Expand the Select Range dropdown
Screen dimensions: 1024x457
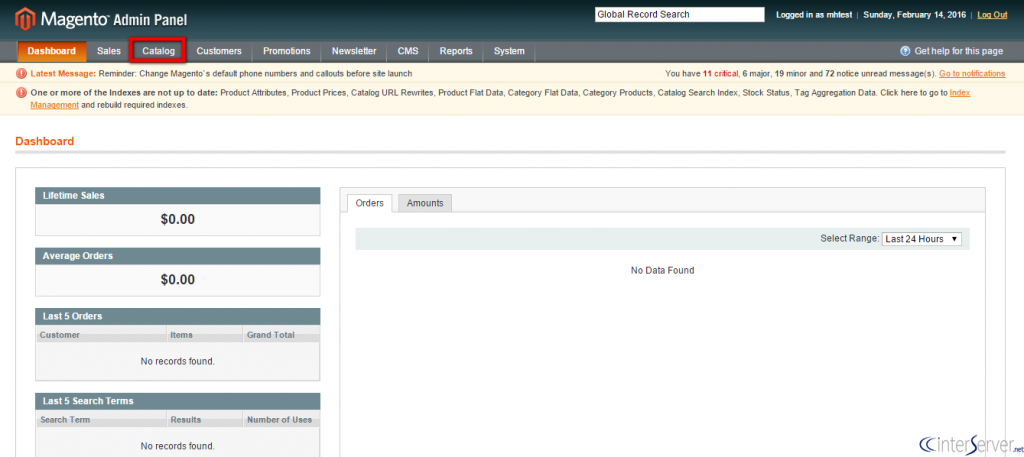click(921, 239)
